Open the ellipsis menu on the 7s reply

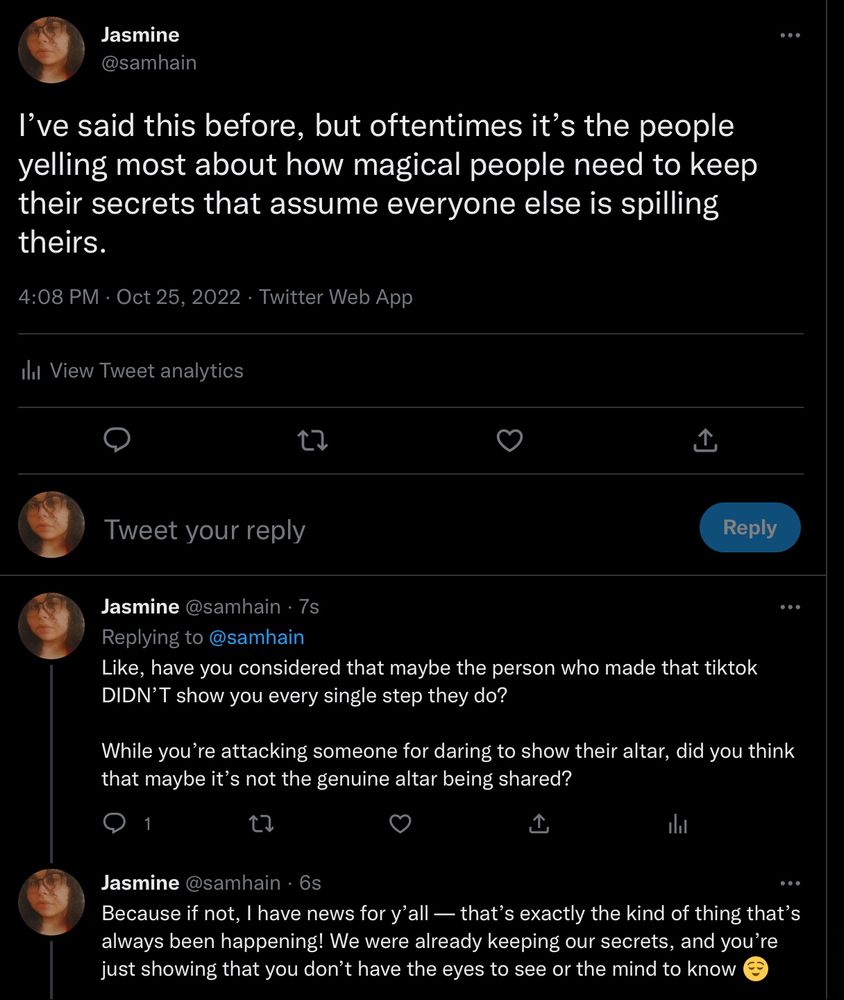pyautogui.click(x=790, y=606)
